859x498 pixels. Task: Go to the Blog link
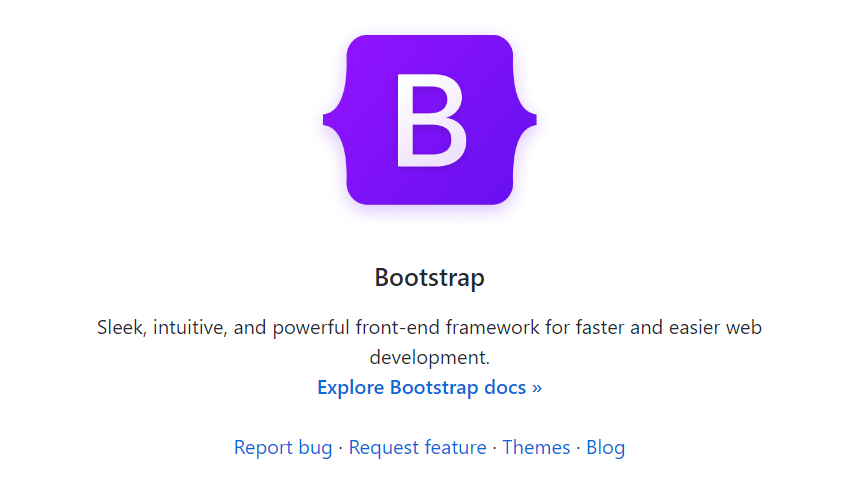(605, 448)
